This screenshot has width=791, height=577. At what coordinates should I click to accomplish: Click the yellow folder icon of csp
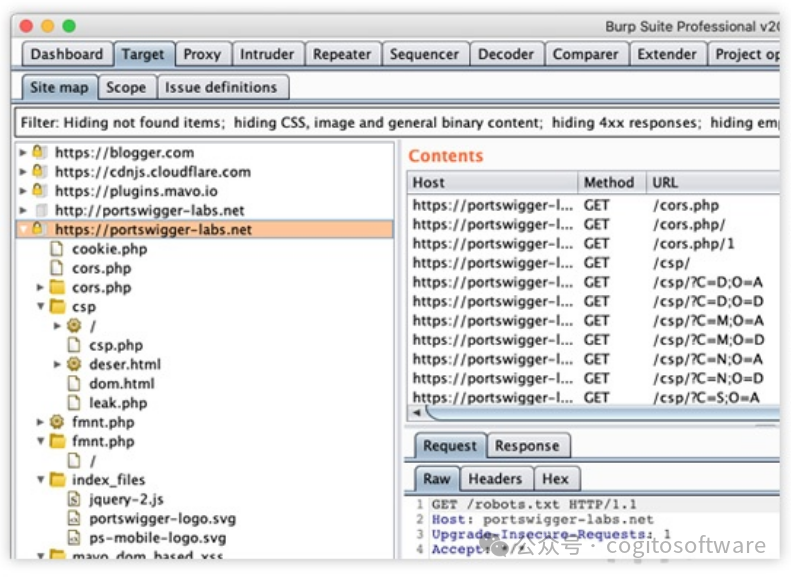coord(58,306)
